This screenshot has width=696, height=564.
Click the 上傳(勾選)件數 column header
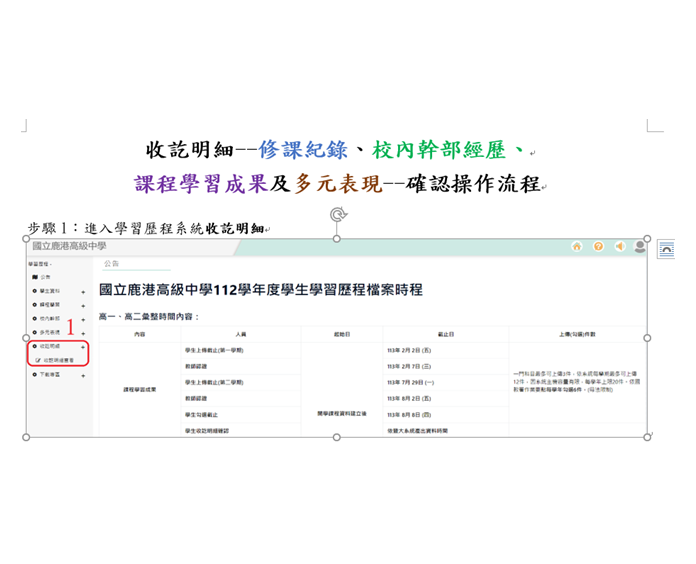(x=577, y=334)
